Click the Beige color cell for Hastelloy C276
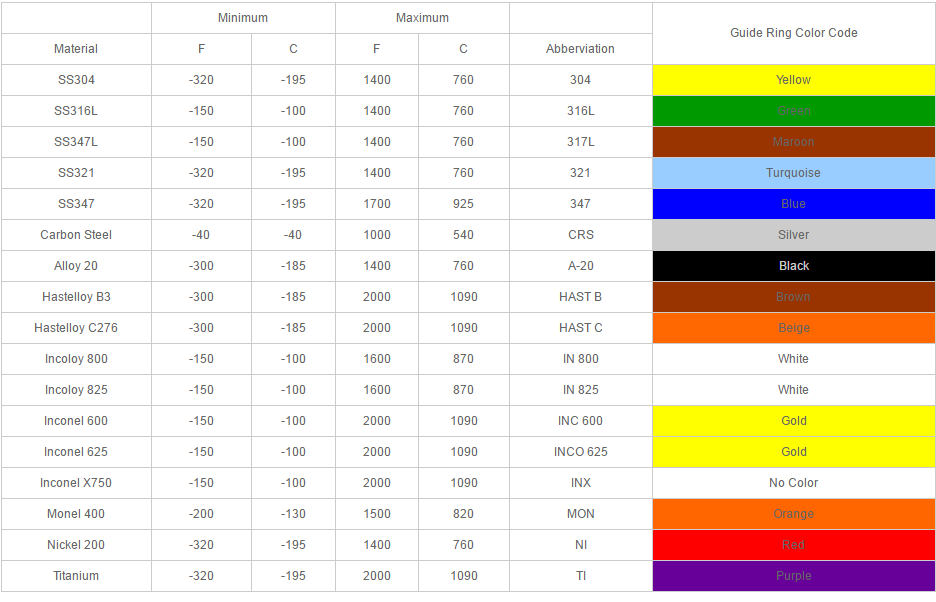936x602 pixels. (x=793, y=328)
